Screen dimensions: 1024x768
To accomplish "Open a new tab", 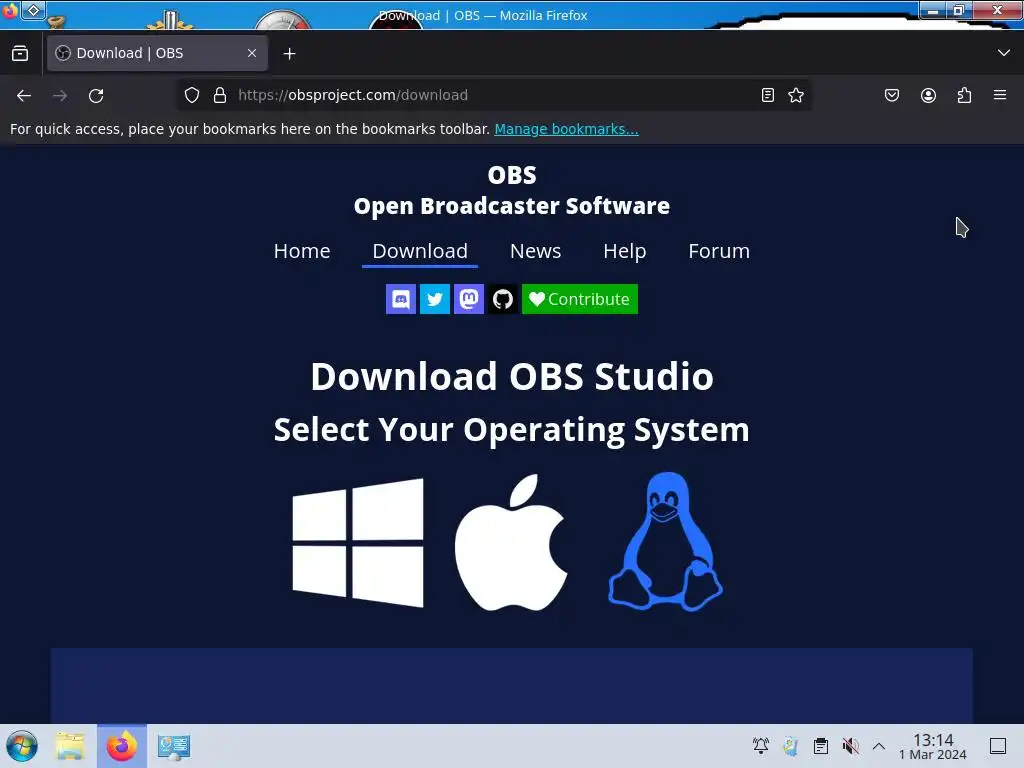I will pyautogui.click(x=289, y=54).
